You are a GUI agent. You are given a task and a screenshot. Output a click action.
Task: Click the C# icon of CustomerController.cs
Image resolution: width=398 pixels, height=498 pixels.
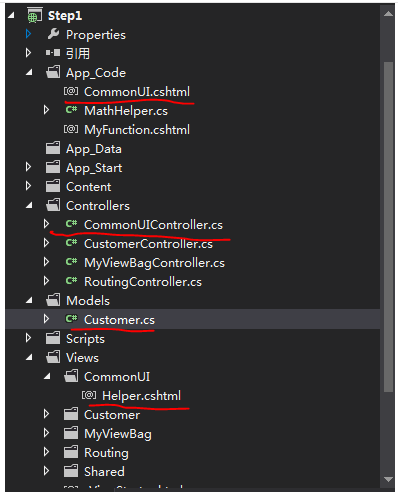point(71,243)
